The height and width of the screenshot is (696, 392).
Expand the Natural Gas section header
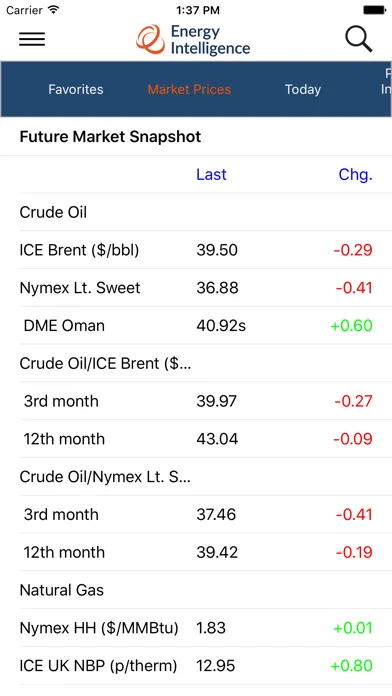tap(196, 590)
